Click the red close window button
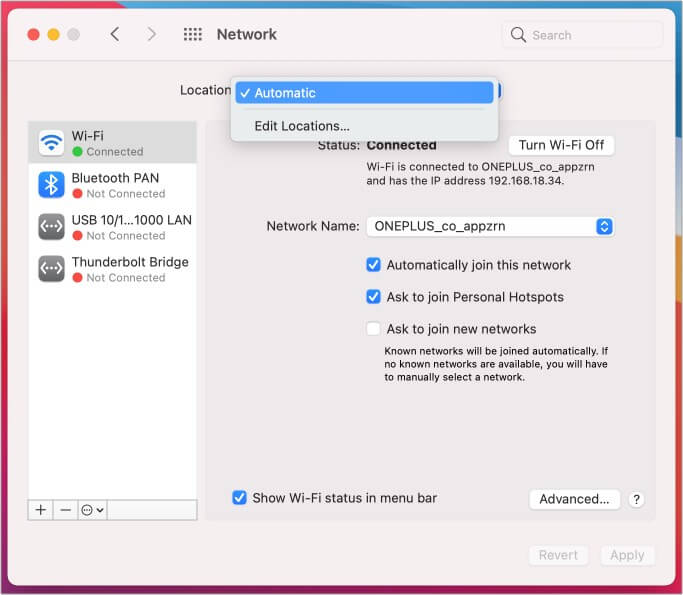The height and width of the screenshot is (595, 683). pyautogui.click(x=34, y=34)
